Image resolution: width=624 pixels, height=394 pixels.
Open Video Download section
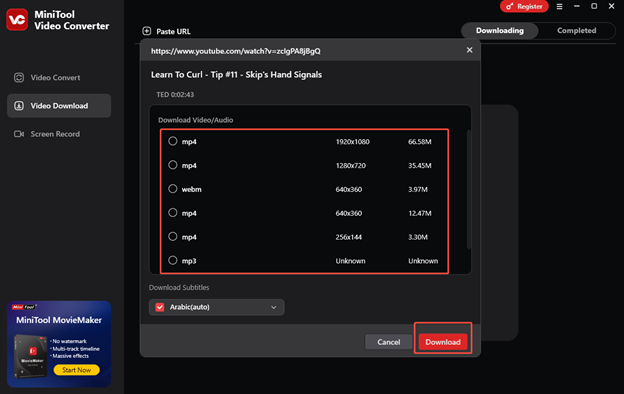click(x=59, y=106)
